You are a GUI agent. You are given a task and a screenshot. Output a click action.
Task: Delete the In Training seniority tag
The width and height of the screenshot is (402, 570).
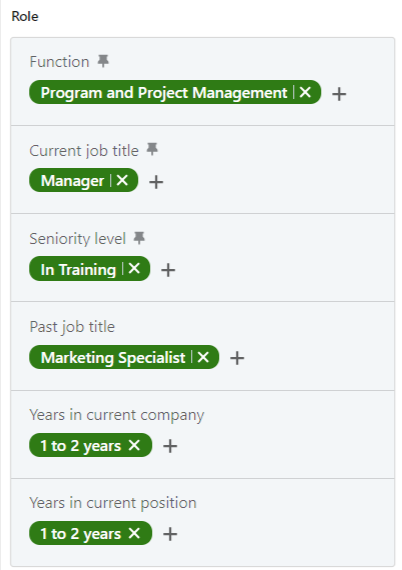click(x=134, y=269)
